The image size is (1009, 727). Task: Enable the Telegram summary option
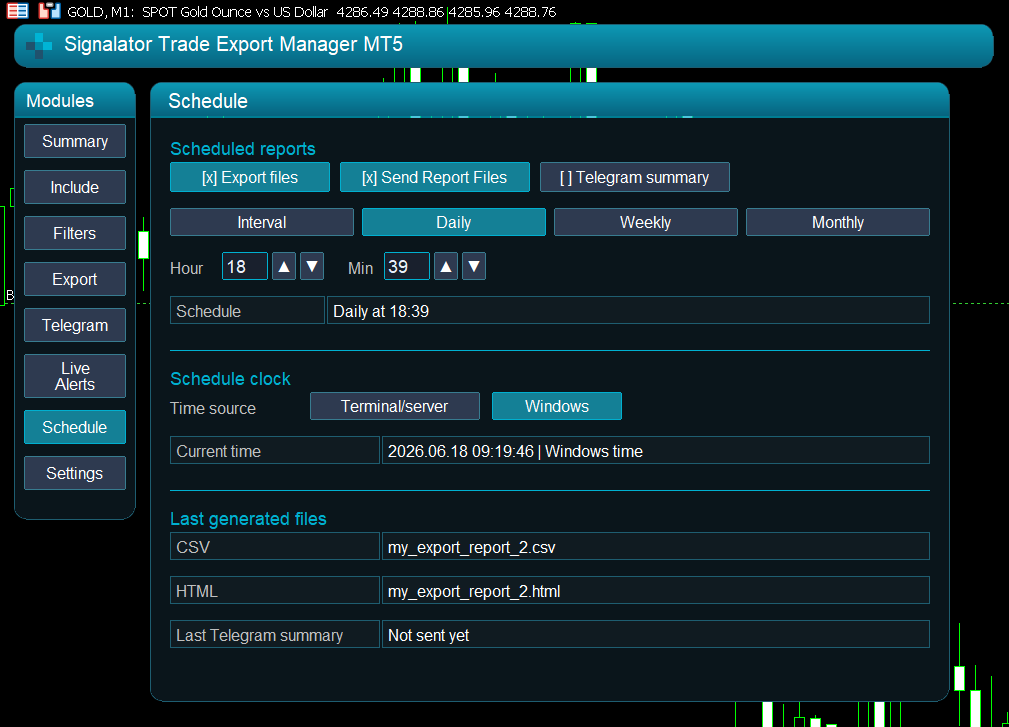(x=634, y=177)
